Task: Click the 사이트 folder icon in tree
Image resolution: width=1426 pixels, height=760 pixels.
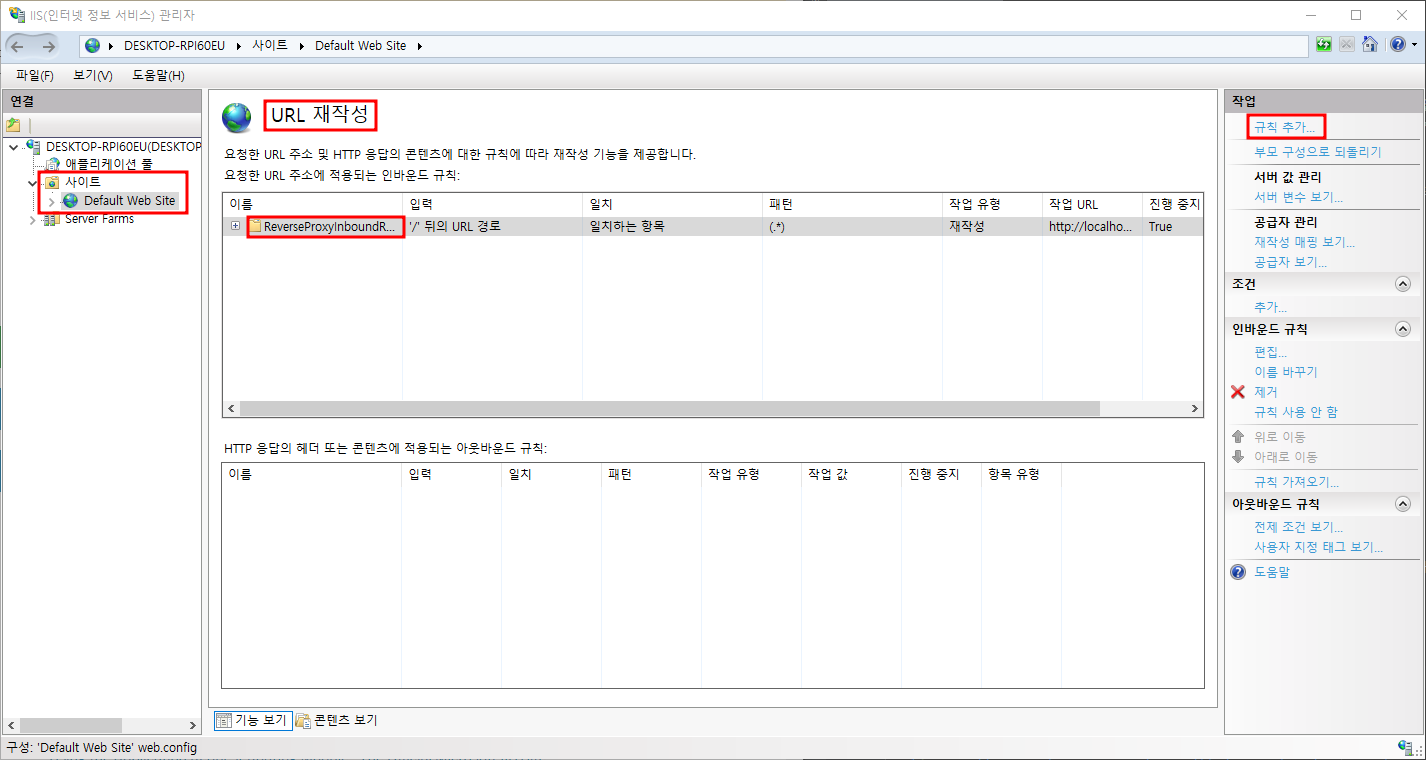Action: point(52,183)
